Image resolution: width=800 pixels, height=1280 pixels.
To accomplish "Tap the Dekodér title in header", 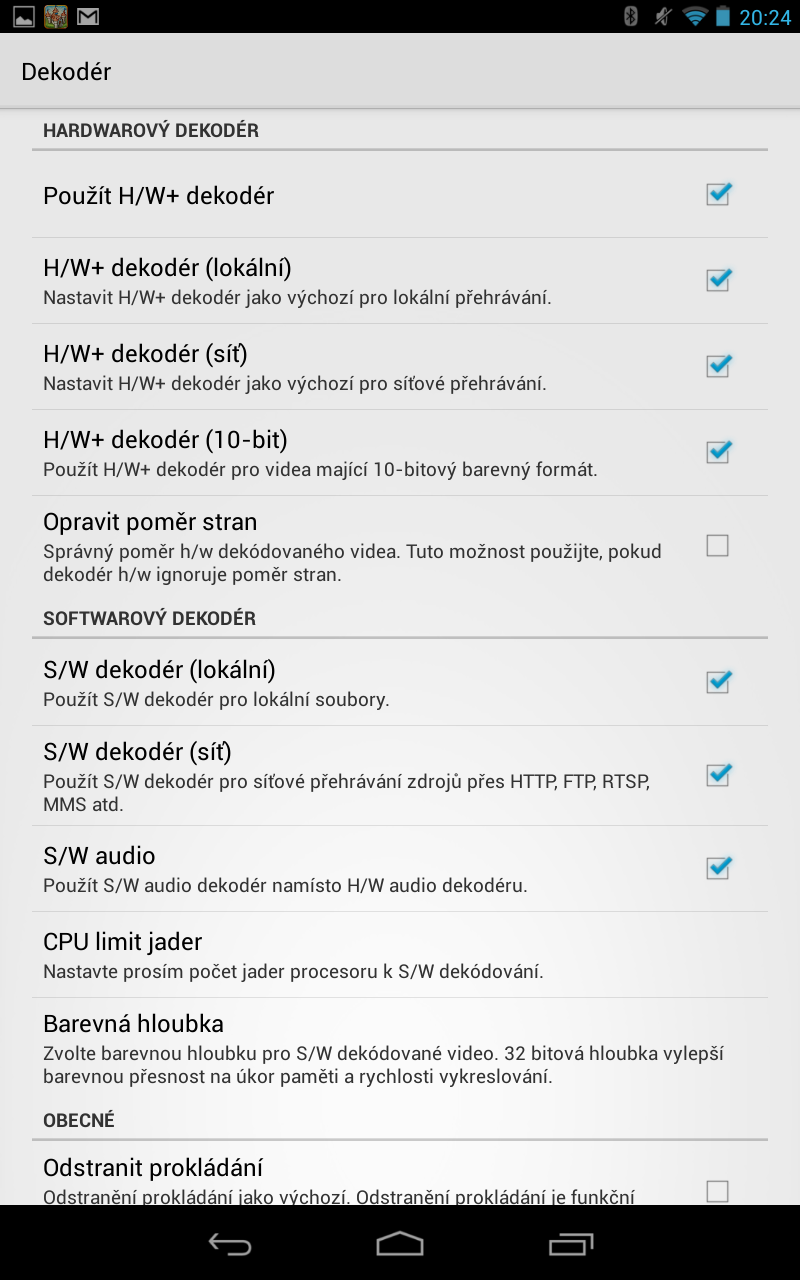I will [66, 72].
